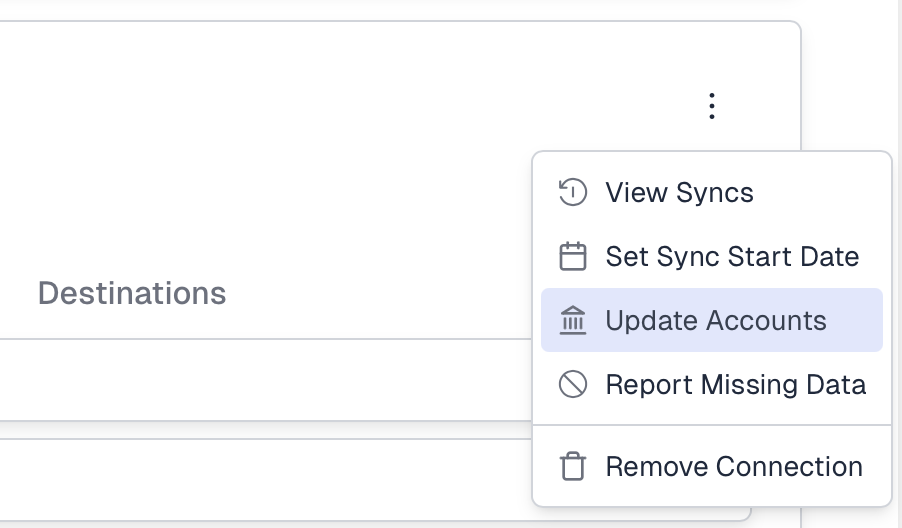Select View Syncs from the menu
The image size is (902, 528).
(x=679, y=192)
